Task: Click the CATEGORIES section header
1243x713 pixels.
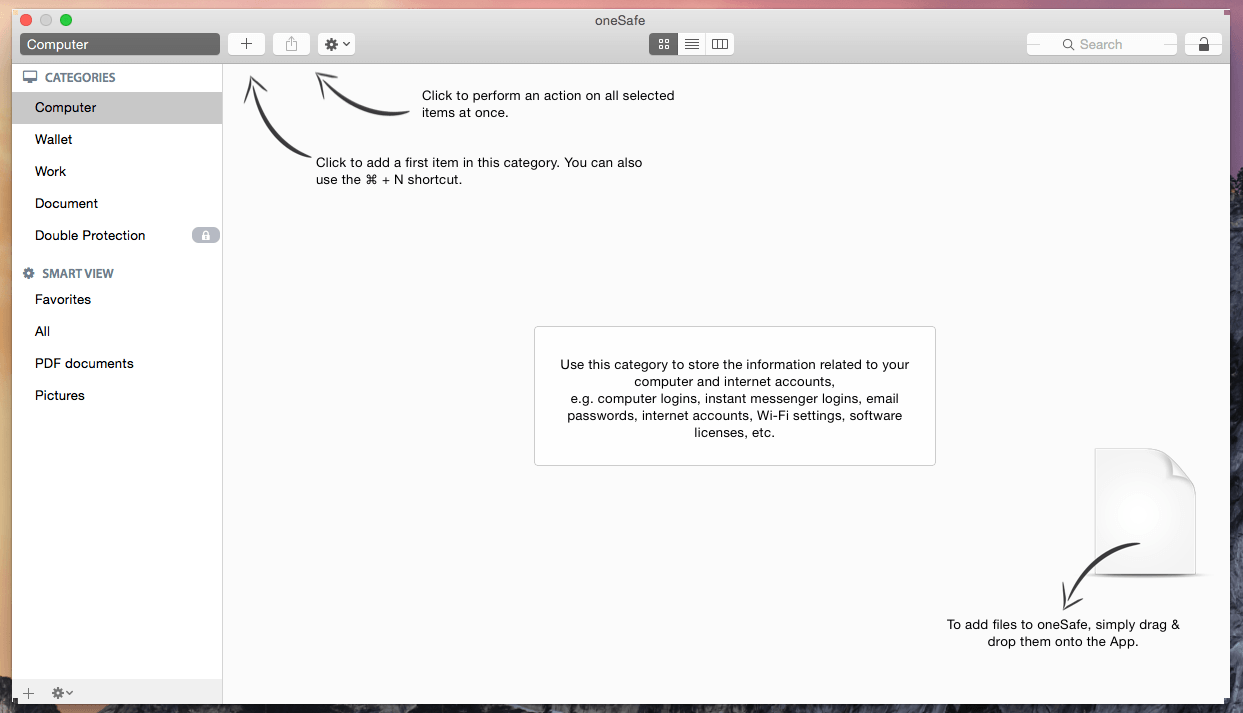Action: 80,77
